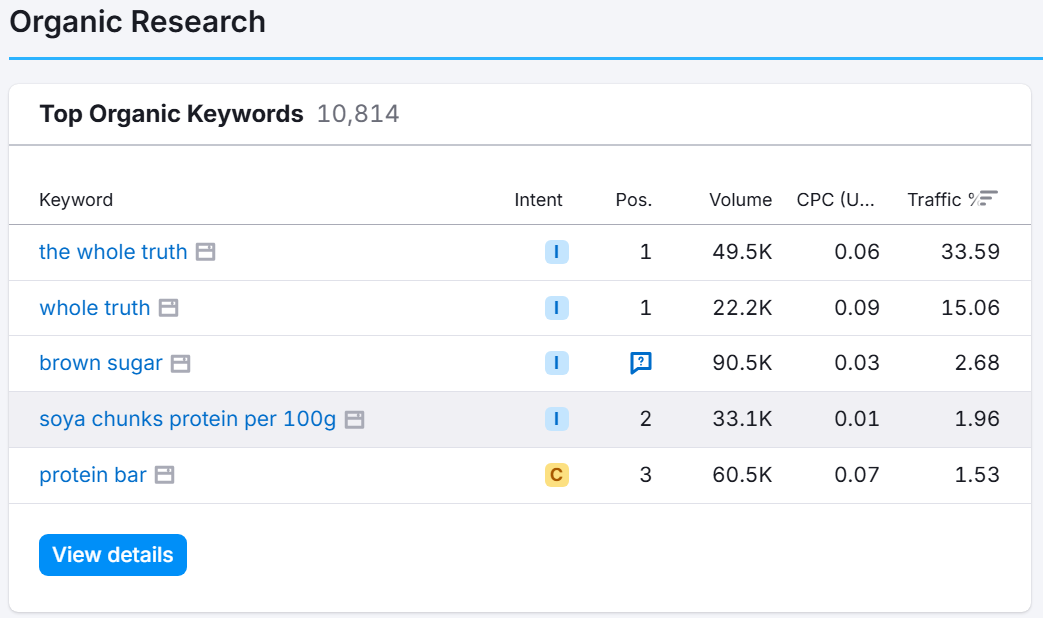Click the Informational intent badge for 'the whole truth'
Viewport: 1043px width, 618px height.
click(557, 252)
